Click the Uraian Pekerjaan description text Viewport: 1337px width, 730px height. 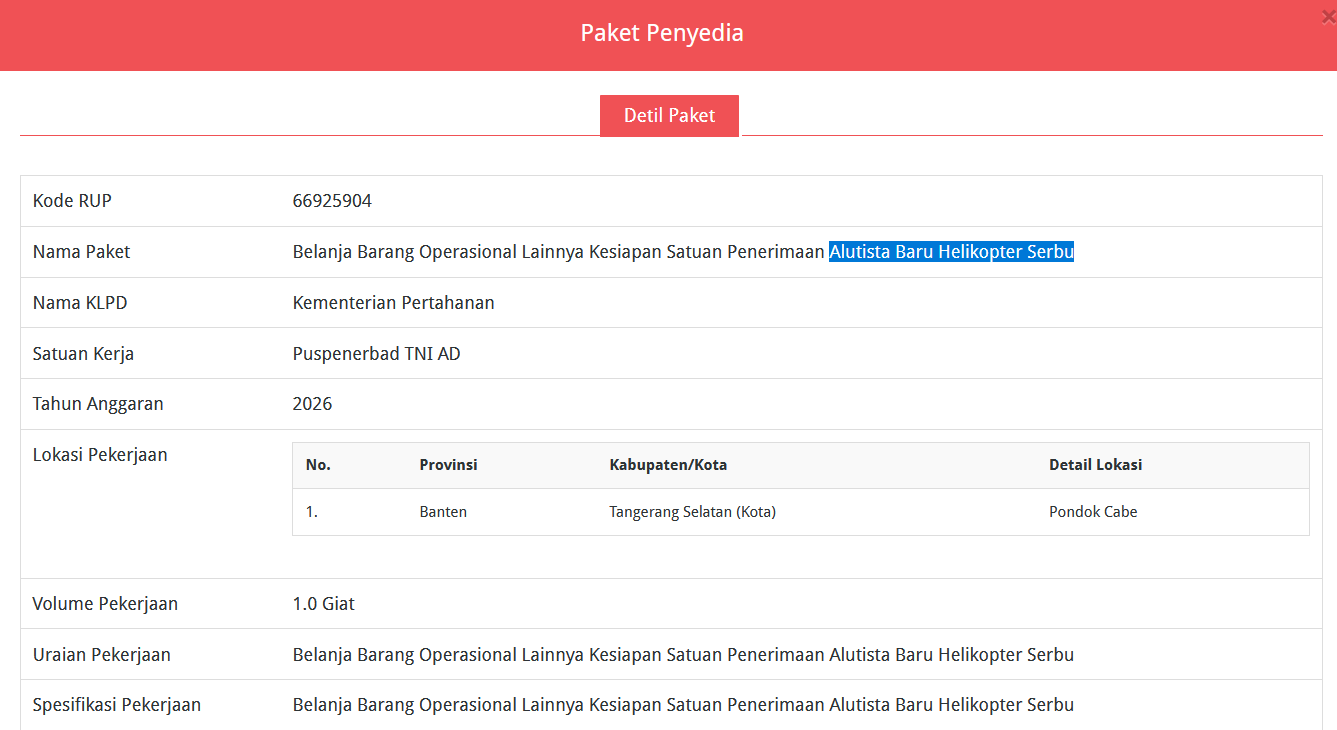coord(683,655)
